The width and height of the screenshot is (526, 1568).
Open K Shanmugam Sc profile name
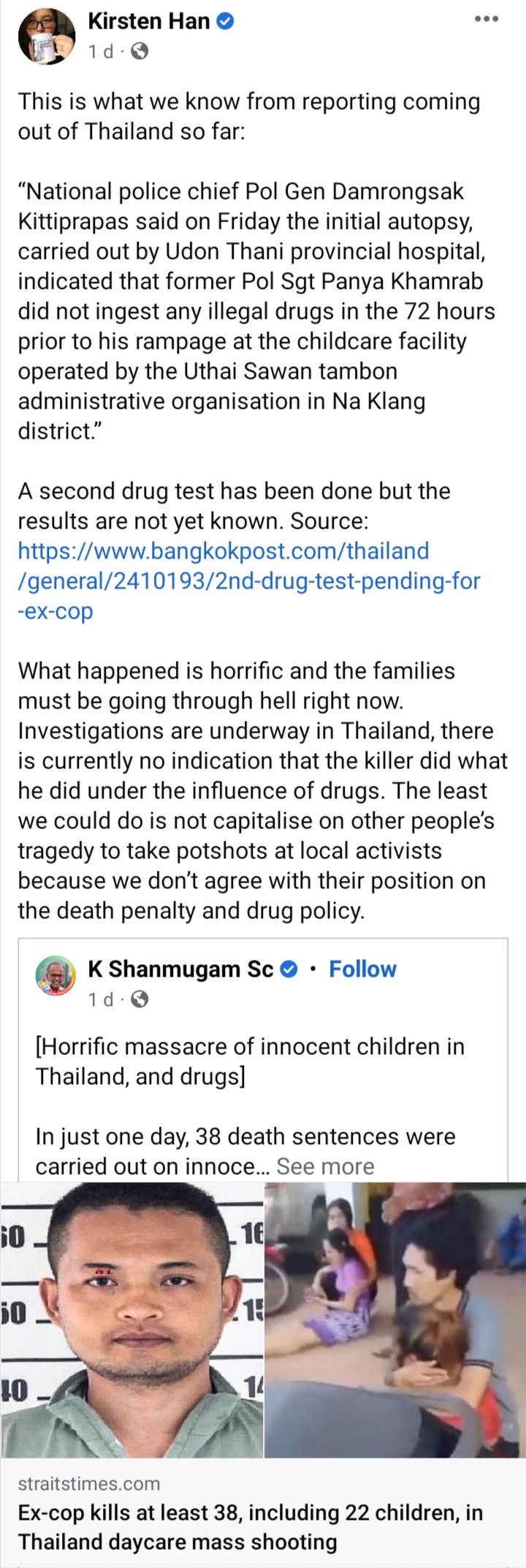(180, 969)
